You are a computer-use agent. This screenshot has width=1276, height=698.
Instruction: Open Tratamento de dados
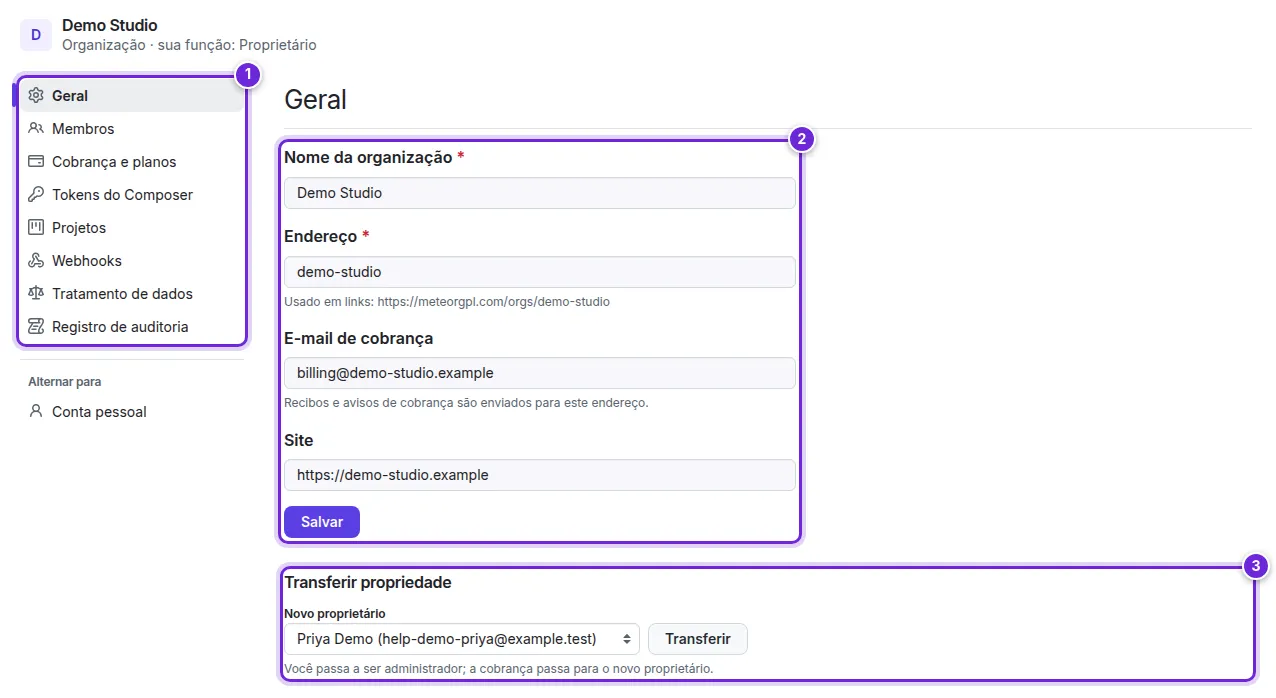click(x=132, y=294)
